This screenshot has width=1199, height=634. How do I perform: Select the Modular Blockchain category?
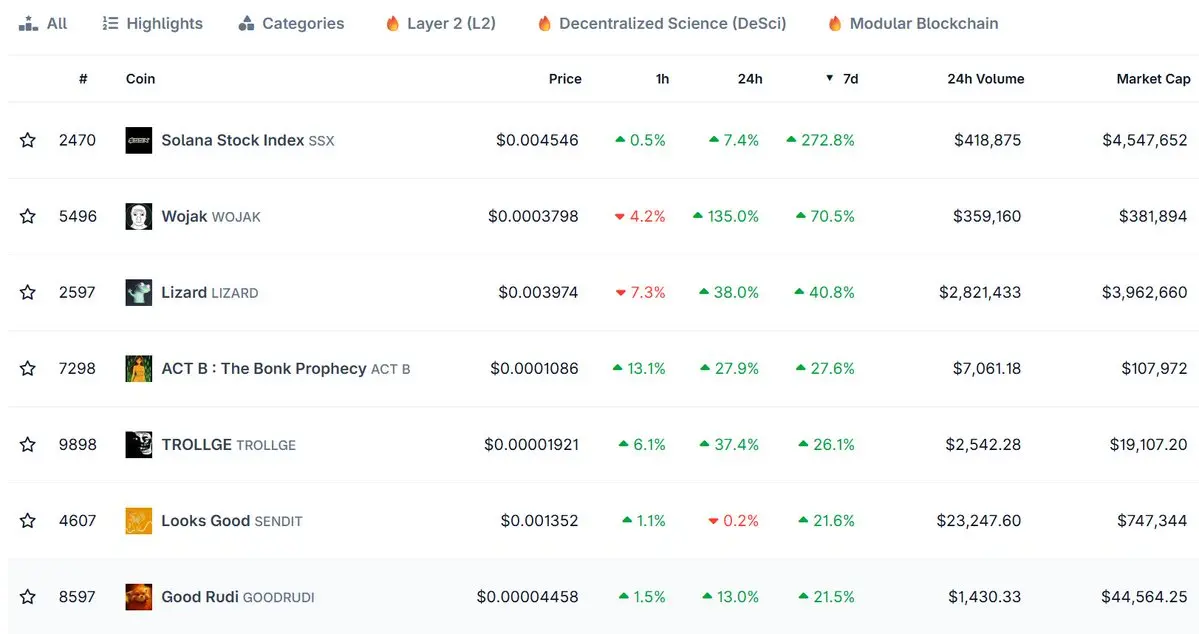point(913,24)
